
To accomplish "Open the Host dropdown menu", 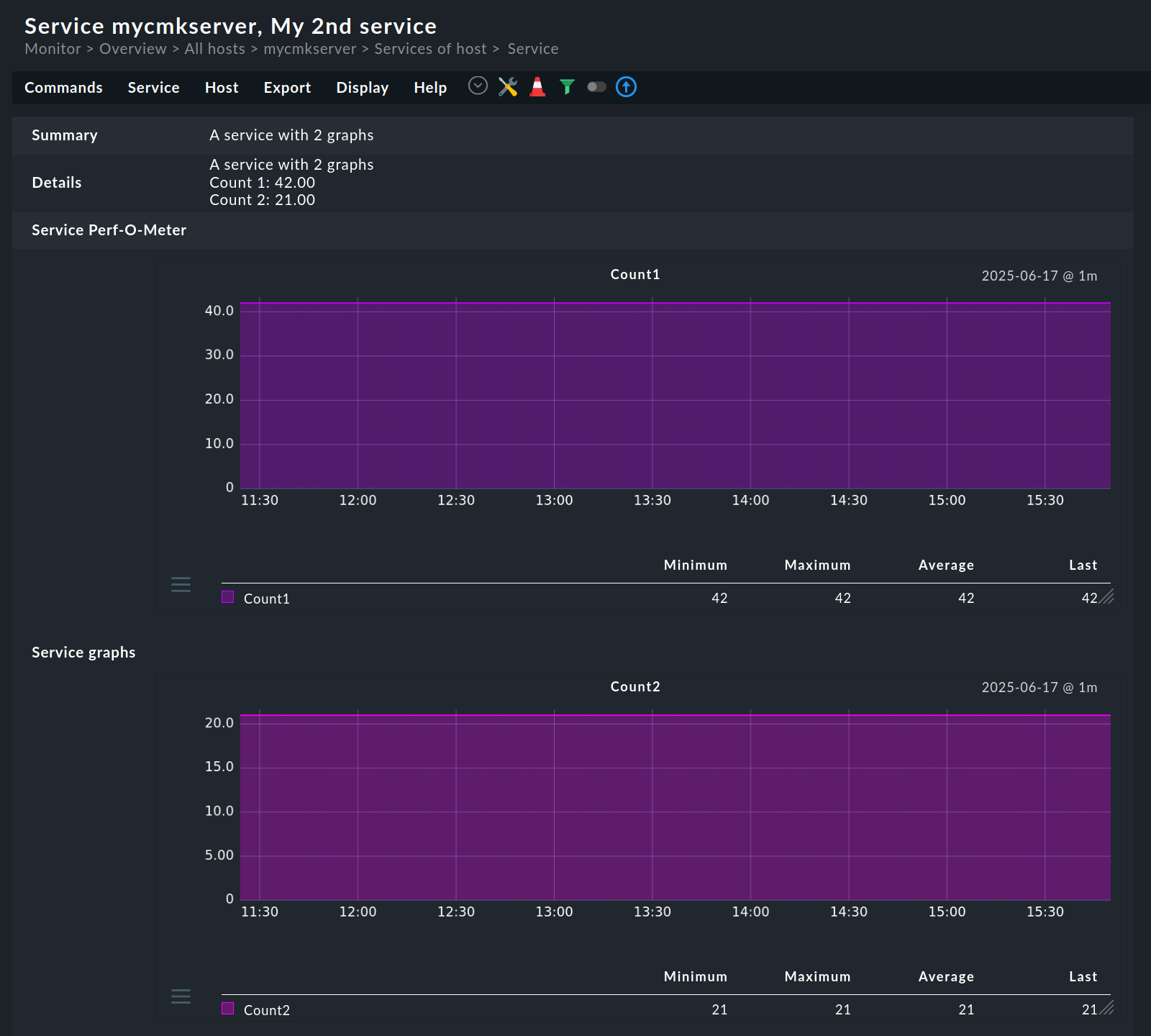I will point(221,87).
